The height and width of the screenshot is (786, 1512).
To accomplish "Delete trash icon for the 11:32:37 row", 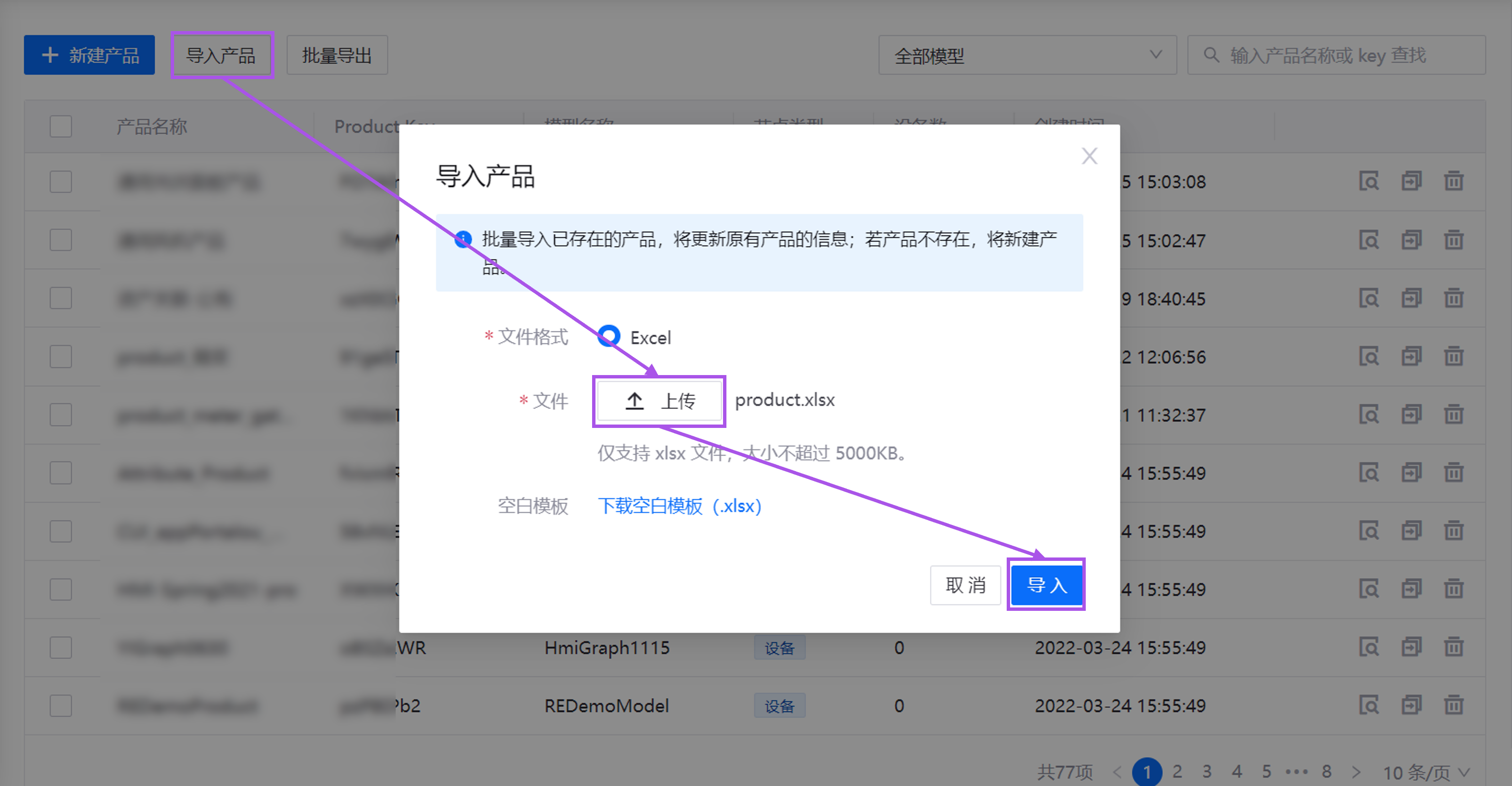I will tap(1453, 414).
